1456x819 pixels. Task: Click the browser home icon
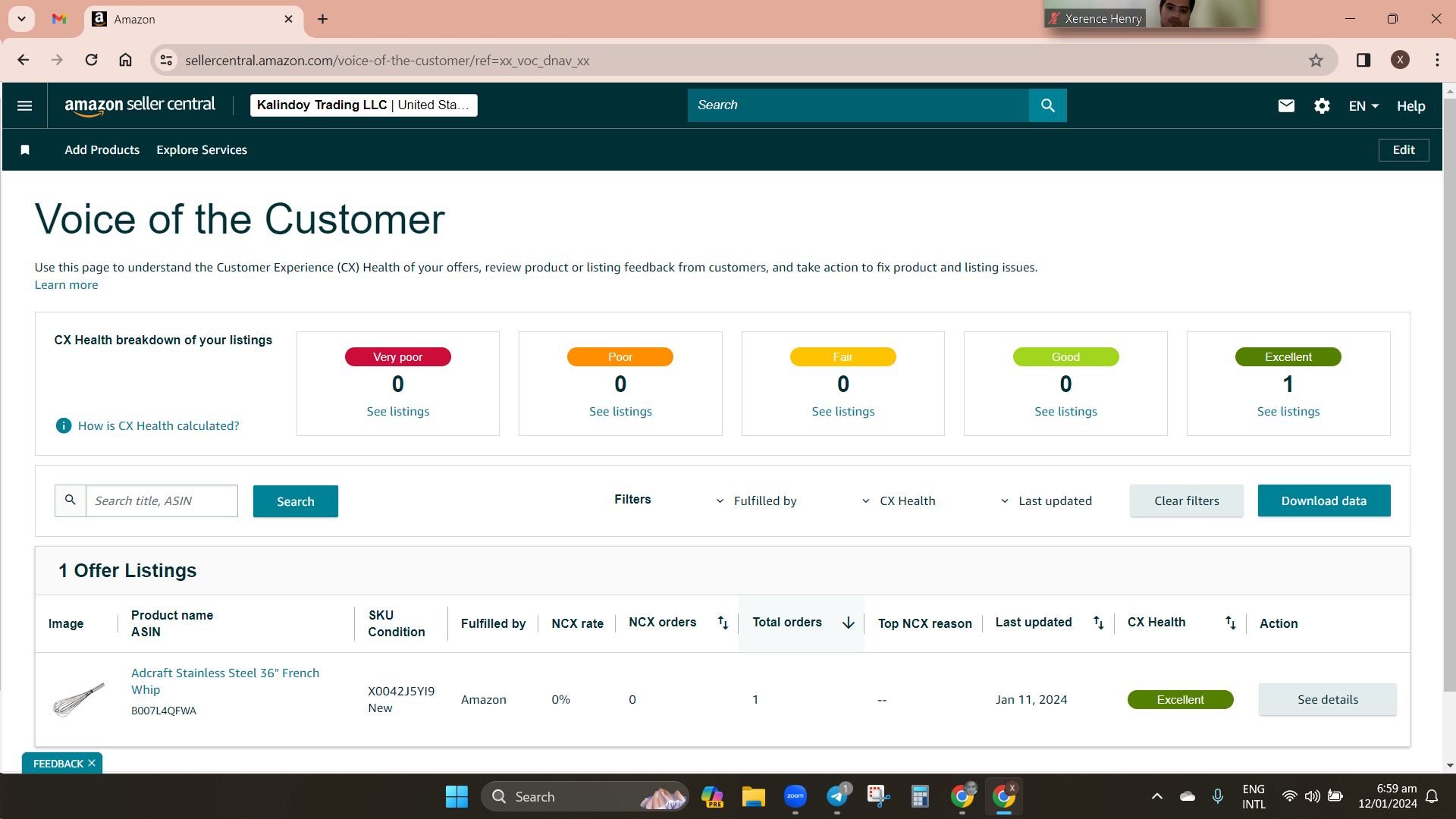point(125,60)
